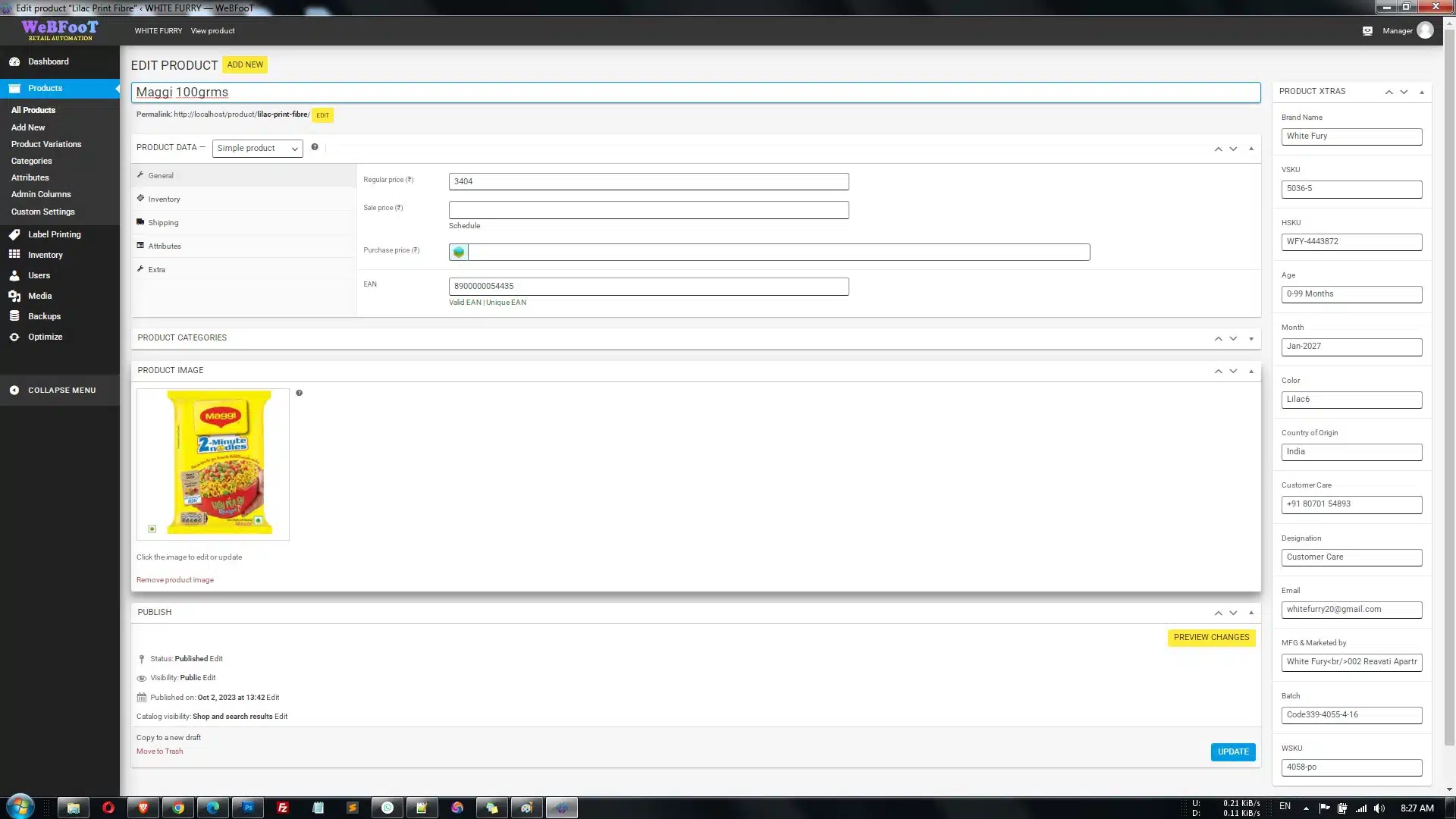Click the Dashboard icon in sidebar
Viewport: 1456px width, 819px height.
click(14, 61)
